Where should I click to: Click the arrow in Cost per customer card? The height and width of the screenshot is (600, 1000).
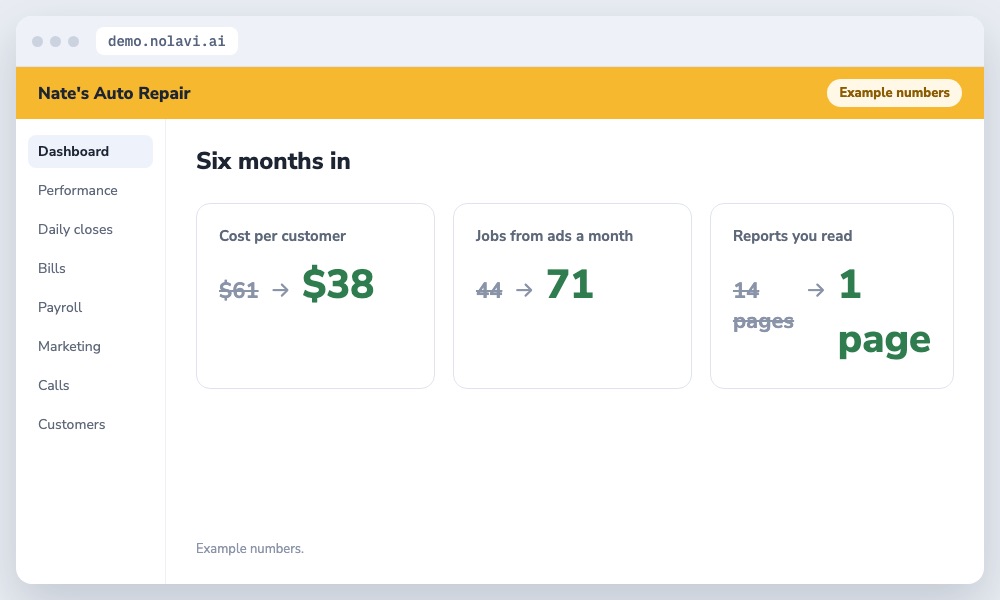281,290
